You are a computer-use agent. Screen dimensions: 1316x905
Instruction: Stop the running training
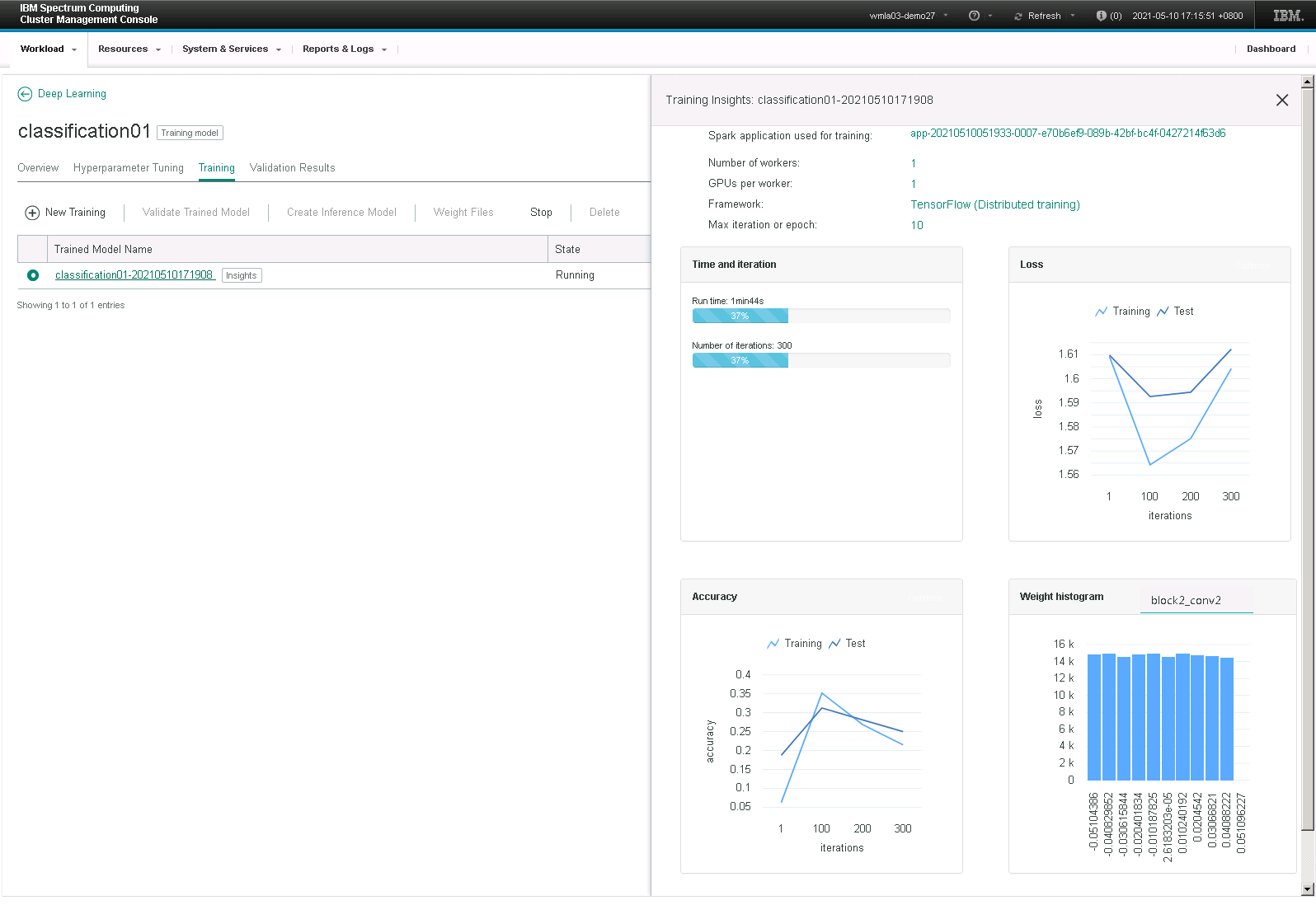point(541,213)
